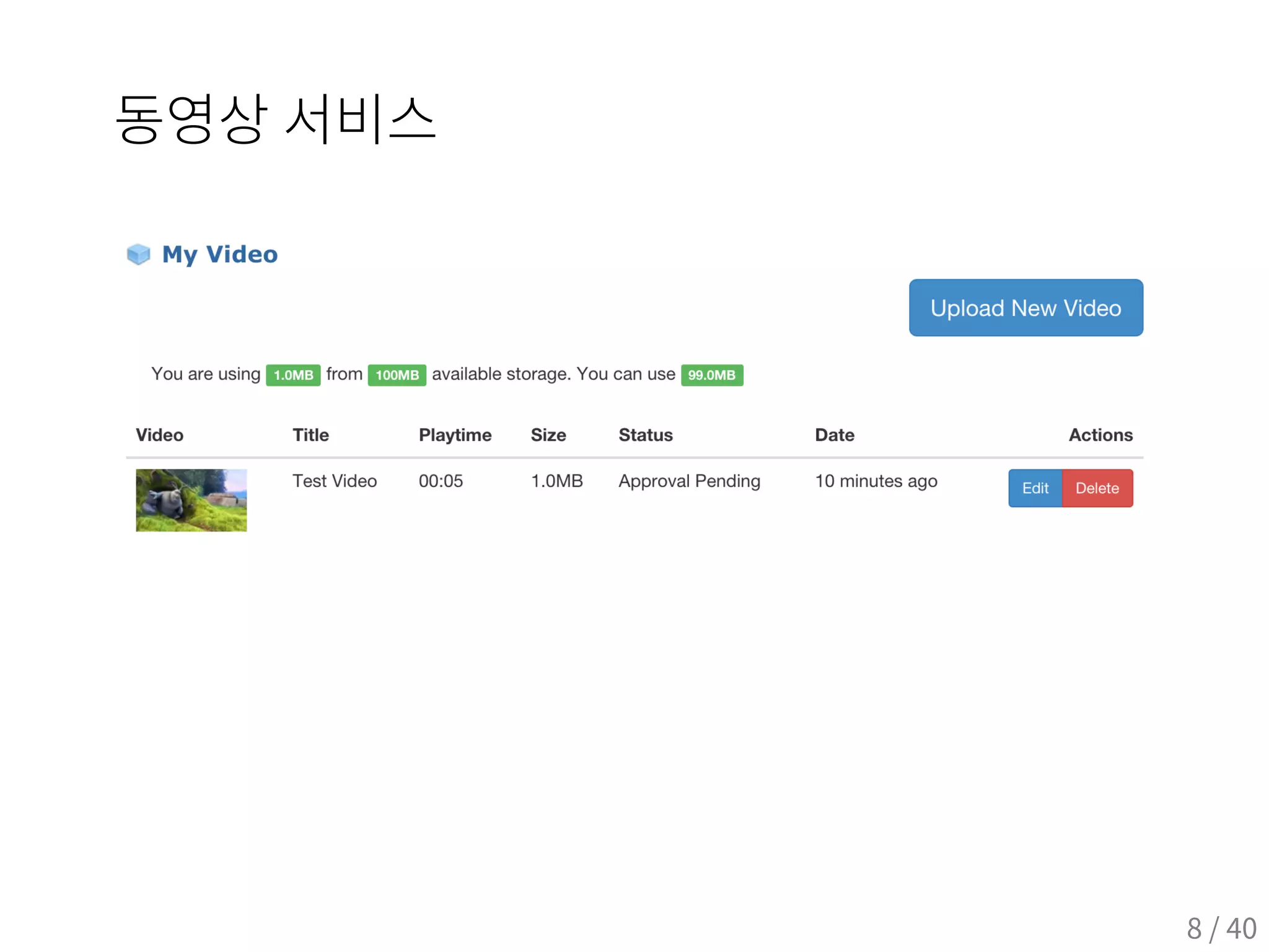The image size is (1269, 952).
Task: Click the 00:05 playtime value
Action: pos(441,481)
